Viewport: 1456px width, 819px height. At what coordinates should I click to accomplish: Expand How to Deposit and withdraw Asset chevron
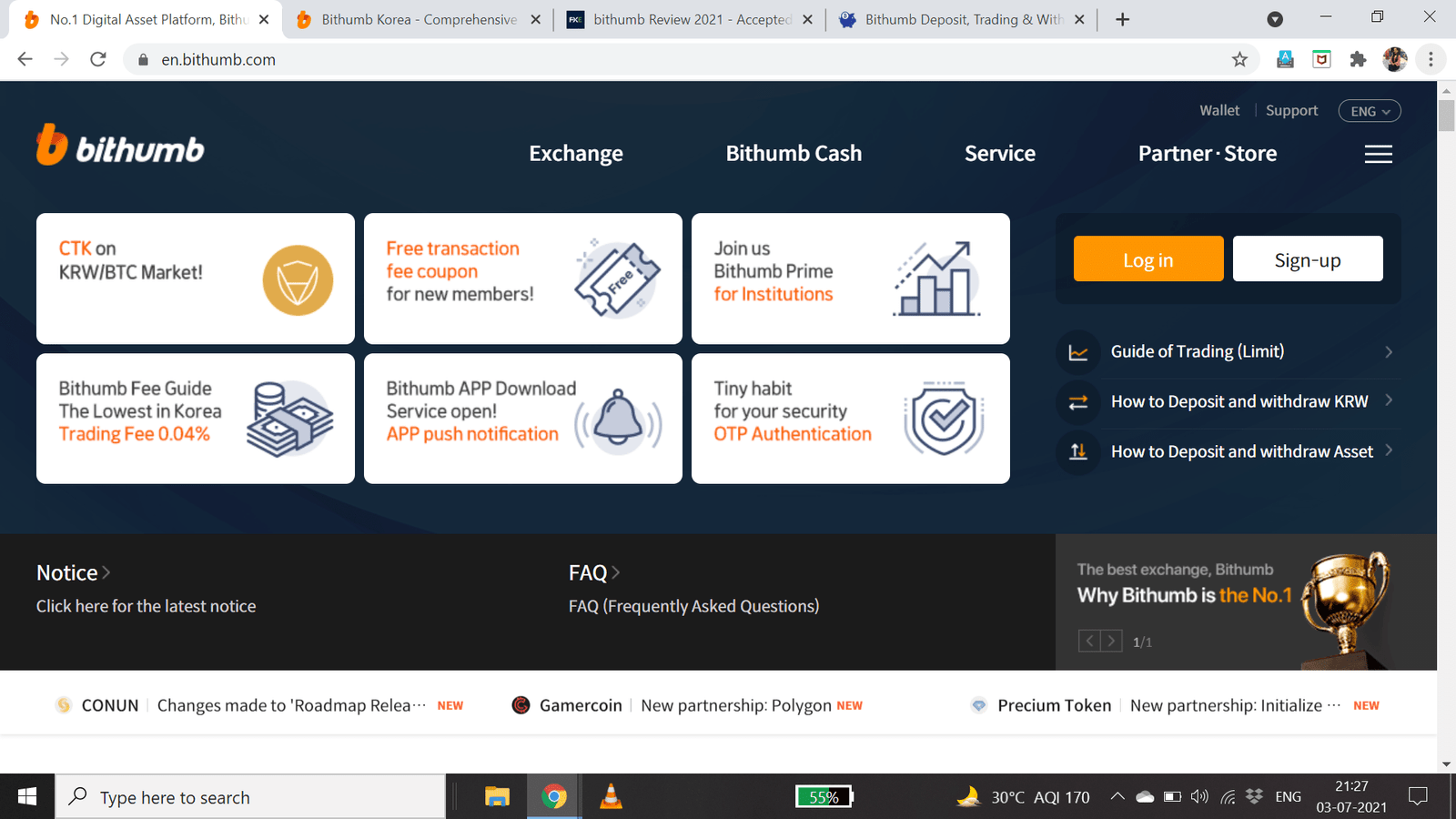[1389, 450]
